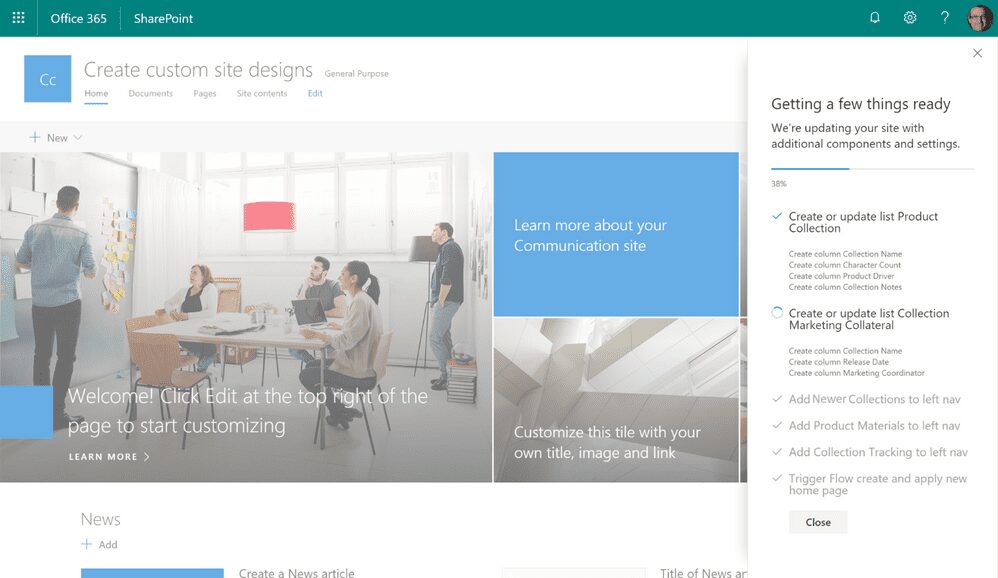Open SharePoint settings via the gear icon
Image resolution: width=998 pixels, height=578 pixels.
click(x=909, y=17)
